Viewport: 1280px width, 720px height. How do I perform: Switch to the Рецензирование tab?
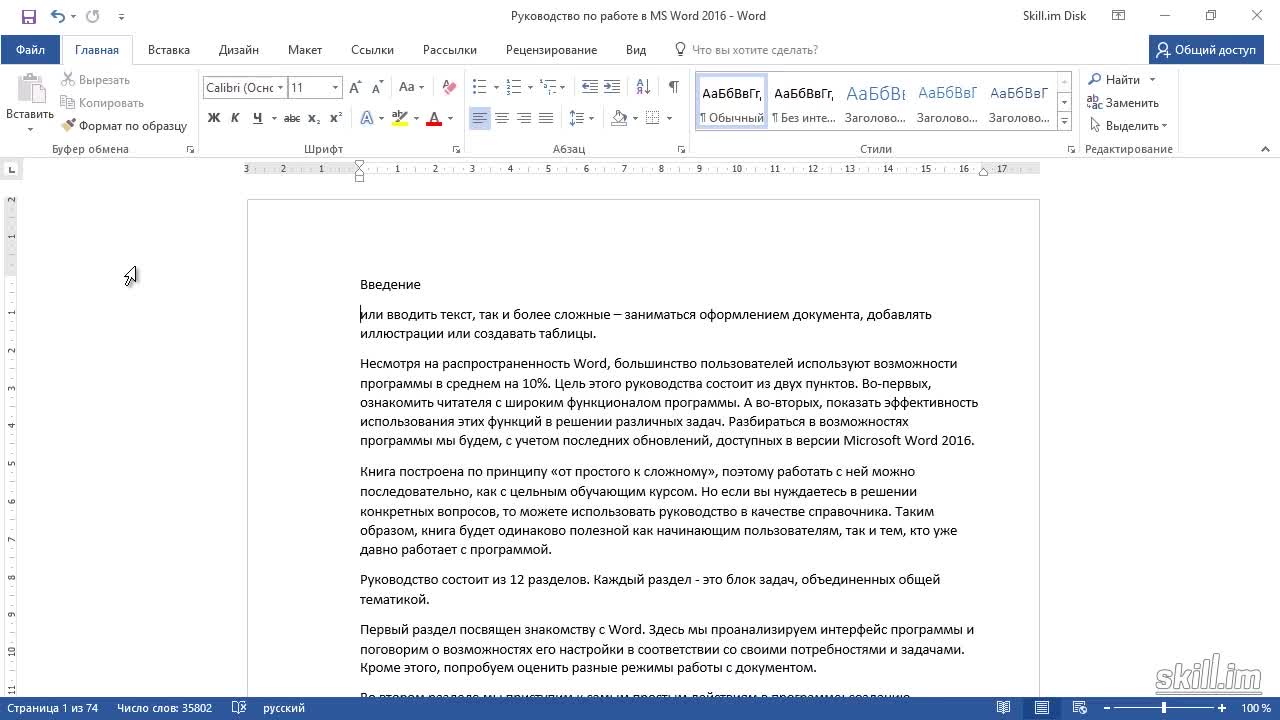coord(551,50)
